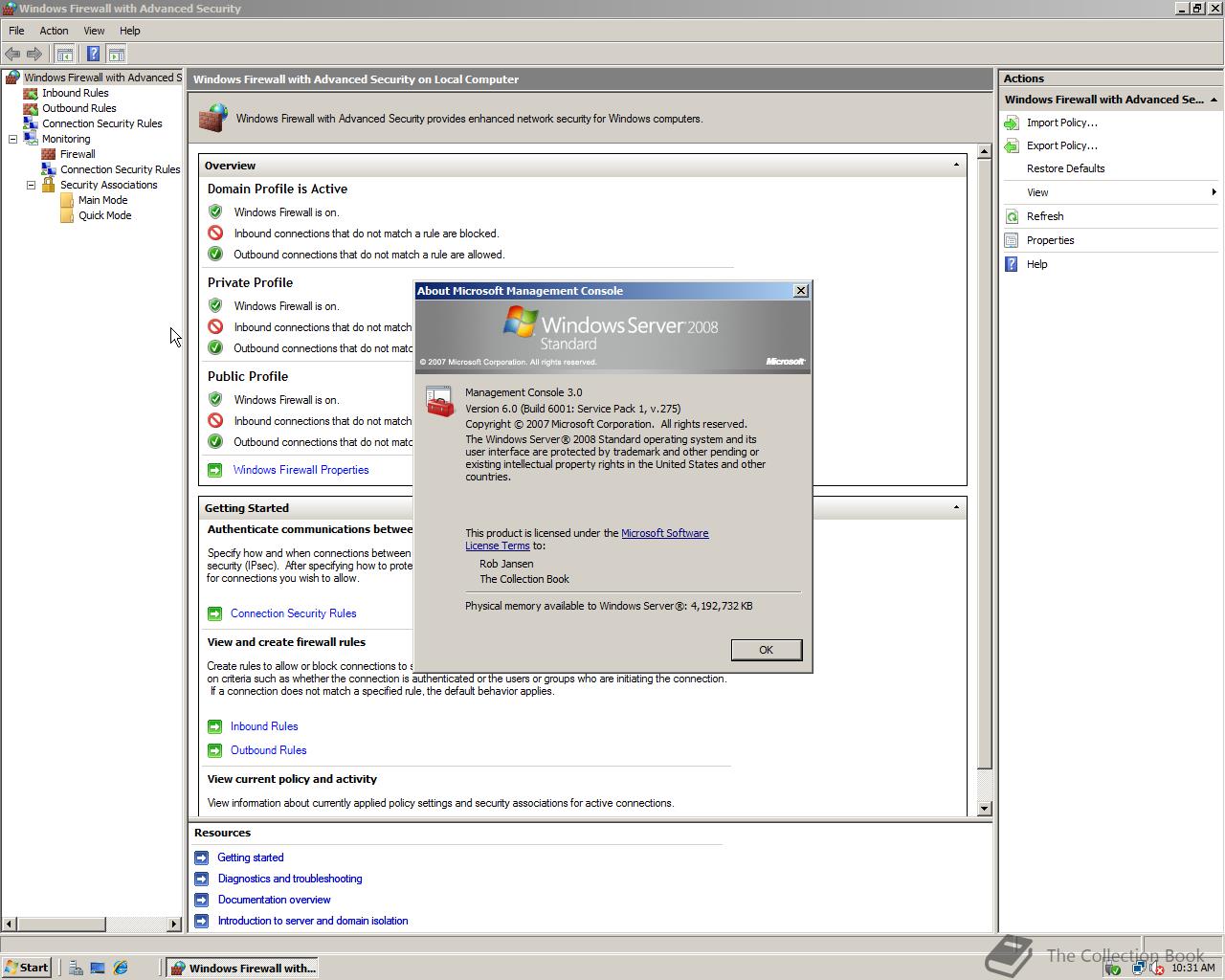Click the Forward arrow toolbar icon
Viewport: 1225px width, 980px height.
point(34,55)
